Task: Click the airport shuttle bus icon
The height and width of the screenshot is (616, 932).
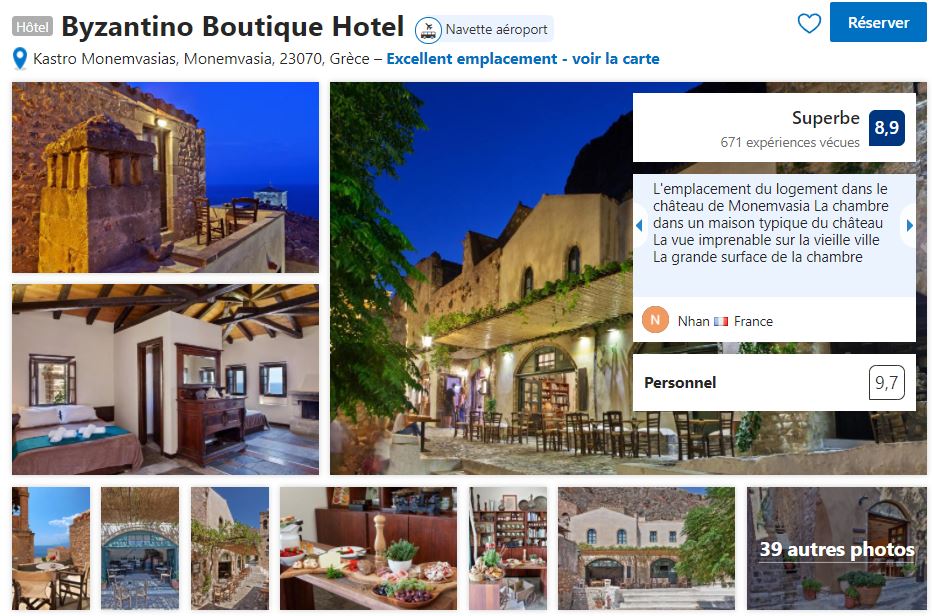Action: (428, 29)
